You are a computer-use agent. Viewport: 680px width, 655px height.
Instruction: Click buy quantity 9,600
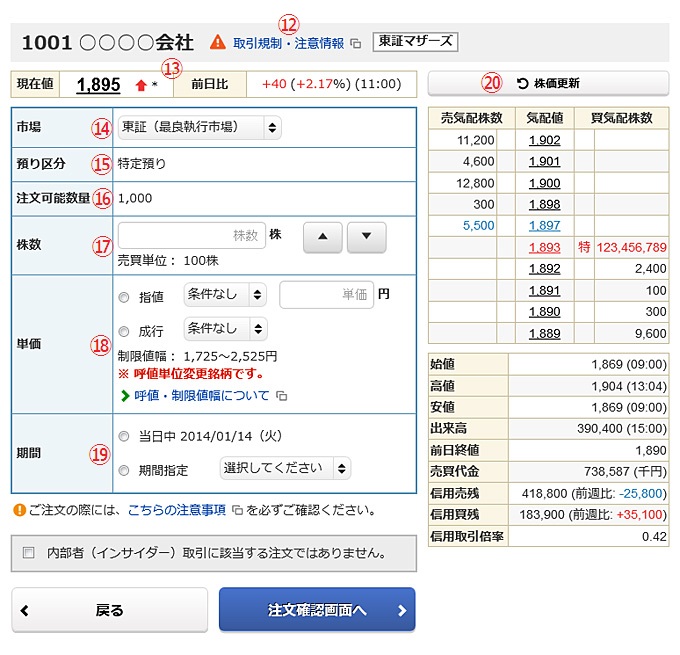click(x=651, y=334)
